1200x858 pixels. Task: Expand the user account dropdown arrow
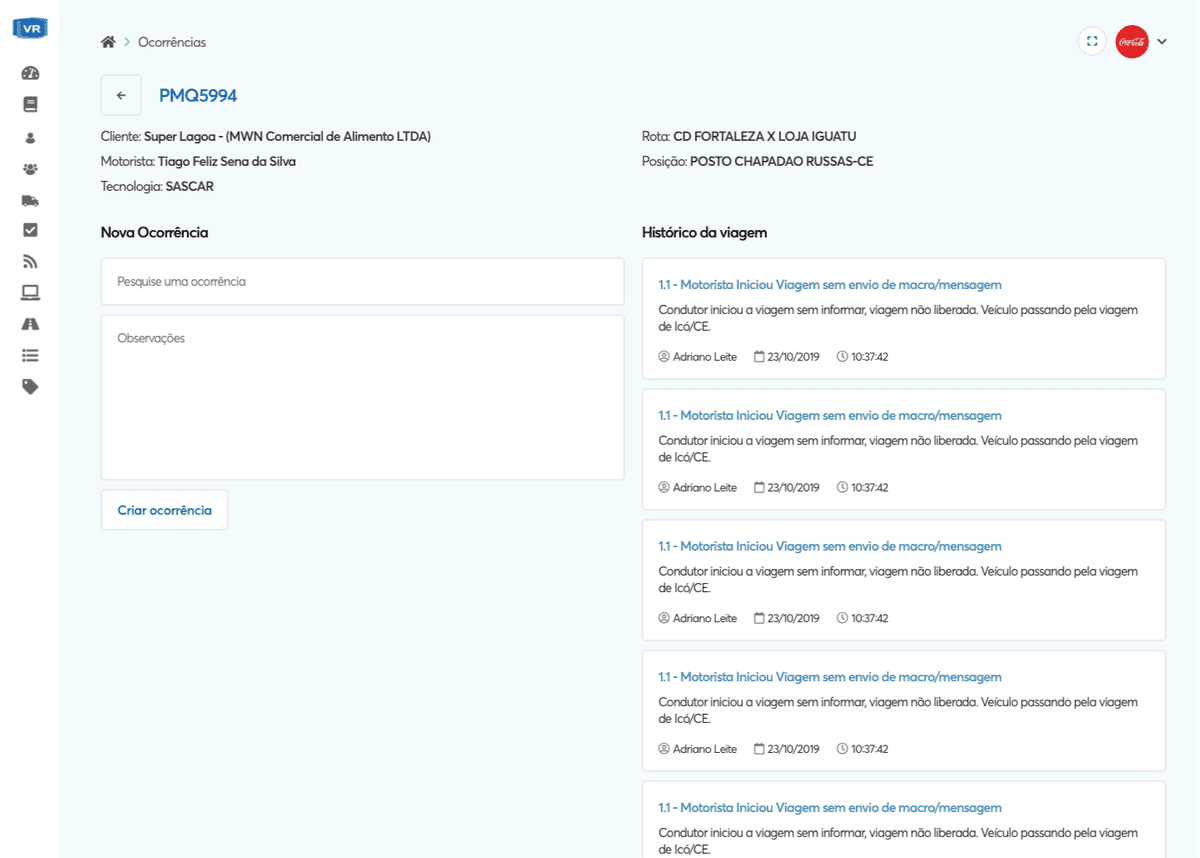[x=1162, y=42]
